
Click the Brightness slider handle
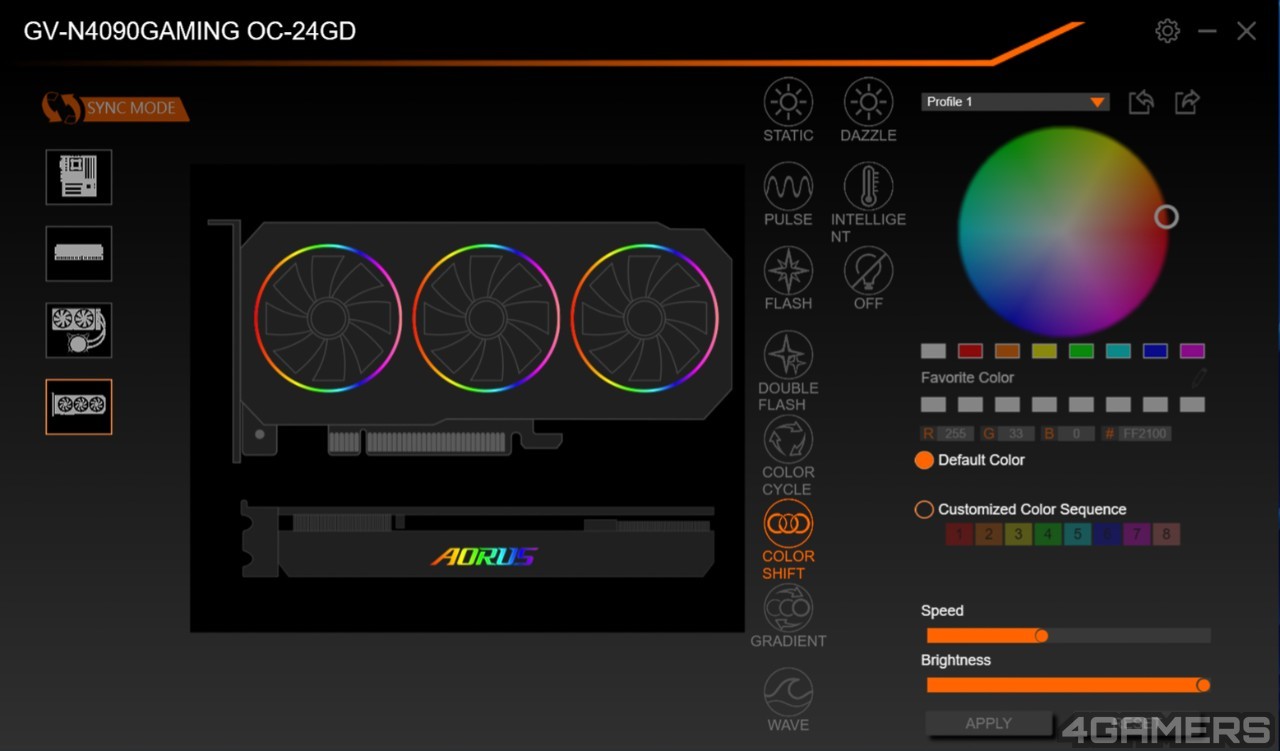[x=1203, y=685]
